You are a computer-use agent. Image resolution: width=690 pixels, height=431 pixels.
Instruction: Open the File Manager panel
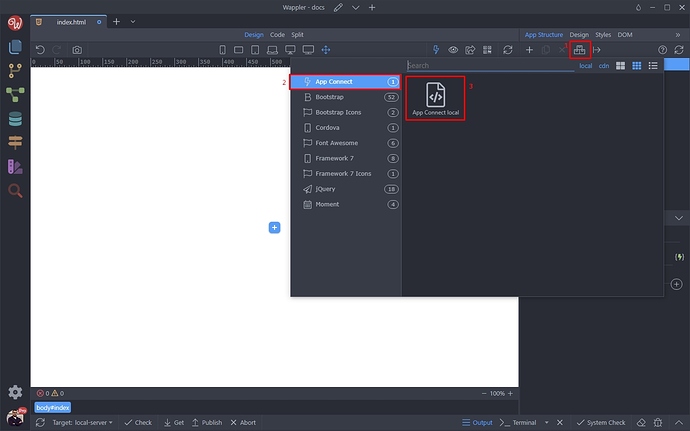coord(15,46)
